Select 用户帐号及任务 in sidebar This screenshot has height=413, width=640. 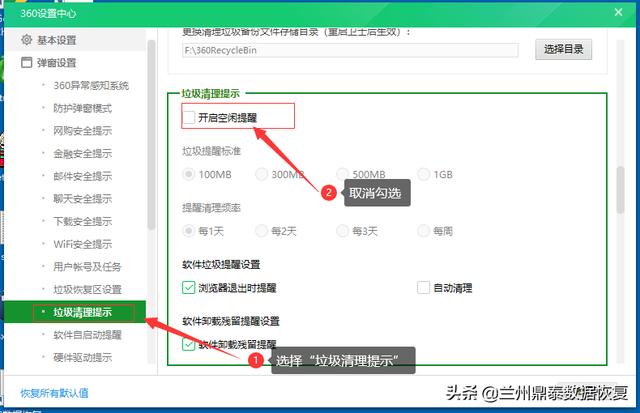click(x=87, y=267)
